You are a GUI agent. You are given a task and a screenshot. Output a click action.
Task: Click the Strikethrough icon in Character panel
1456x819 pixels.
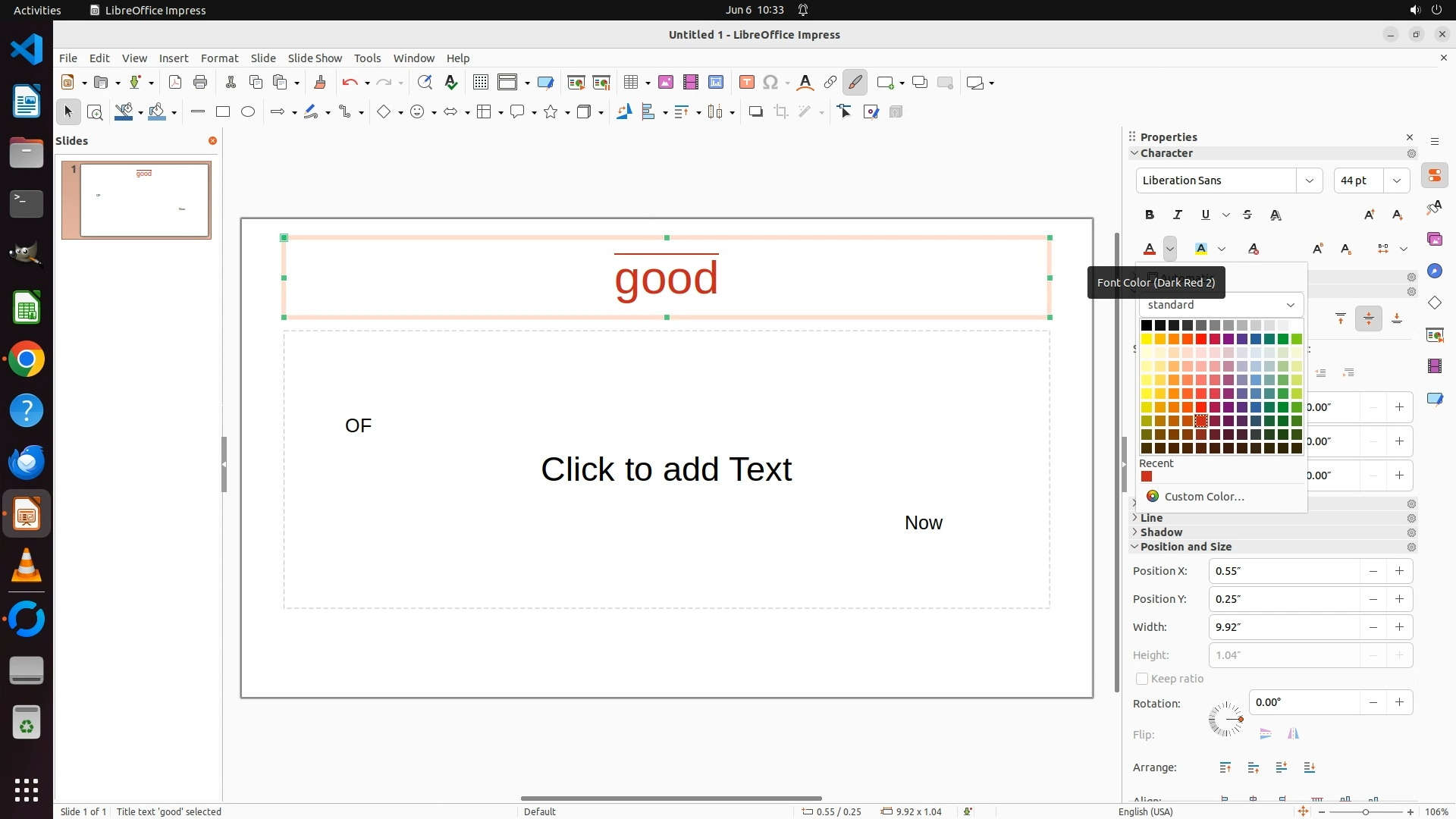(1247, 215)
